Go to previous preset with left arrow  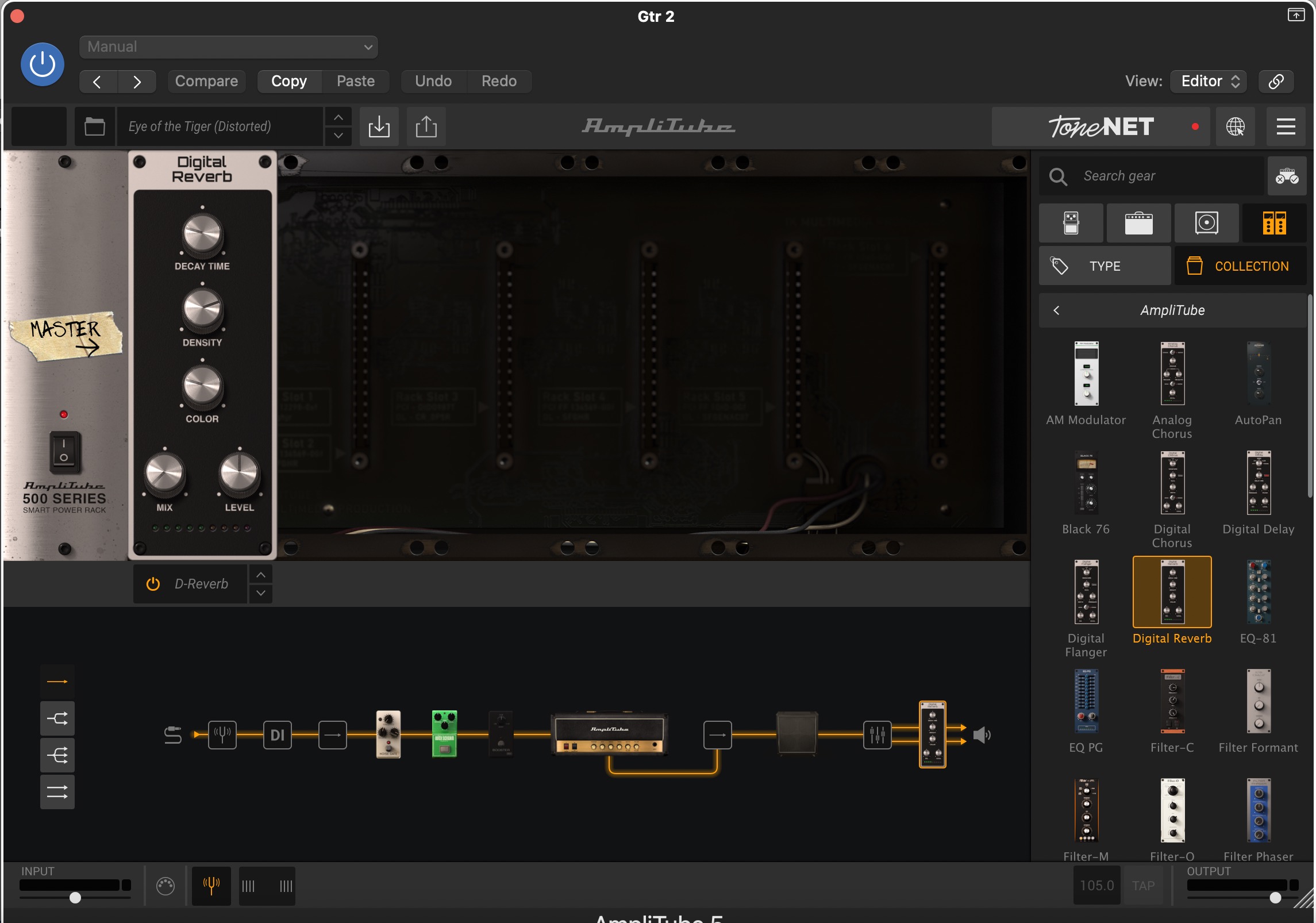click(98, 82)
